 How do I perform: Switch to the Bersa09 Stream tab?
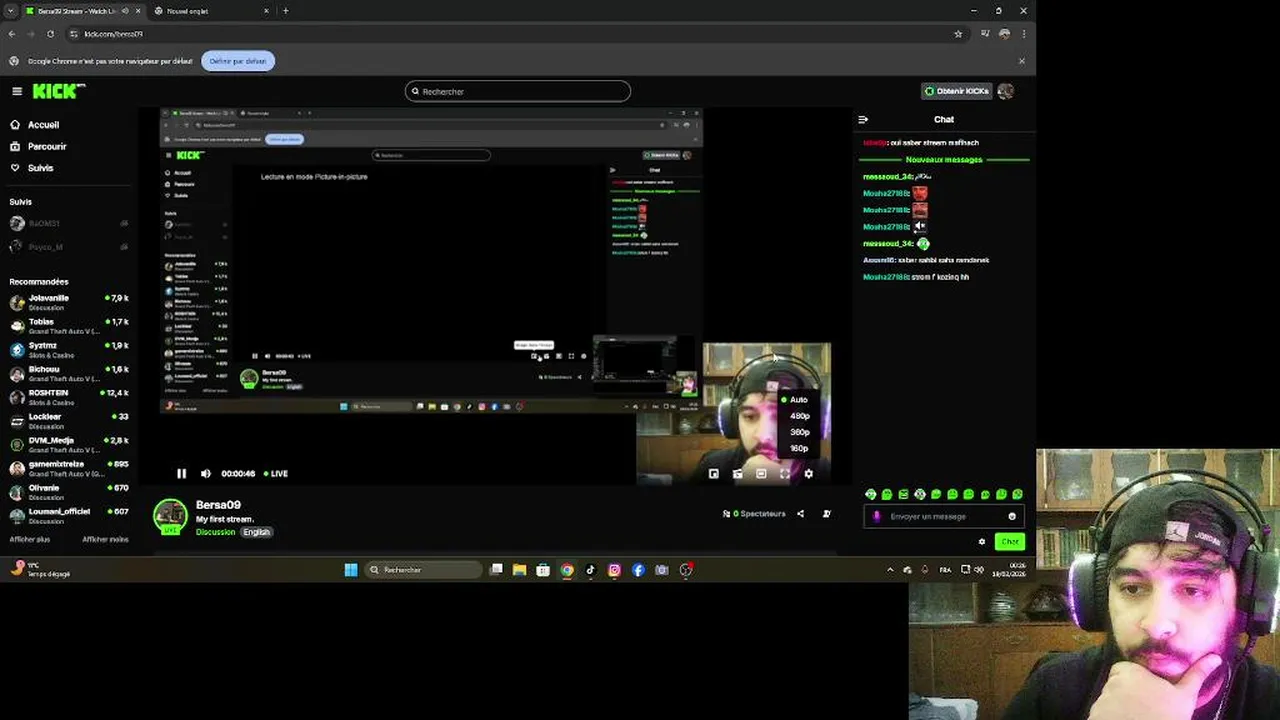[77, 11]
